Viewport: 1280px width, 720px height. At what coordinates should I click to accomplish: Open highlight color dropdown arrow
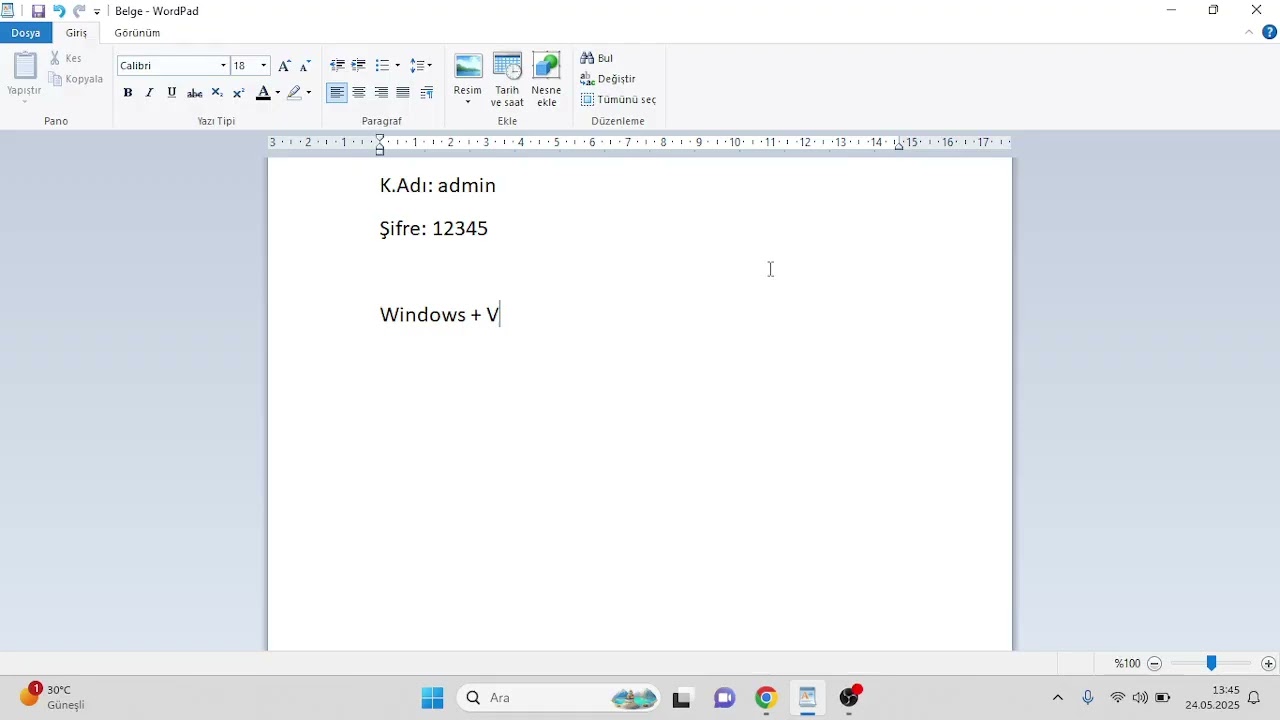click(x=309, y=93)
